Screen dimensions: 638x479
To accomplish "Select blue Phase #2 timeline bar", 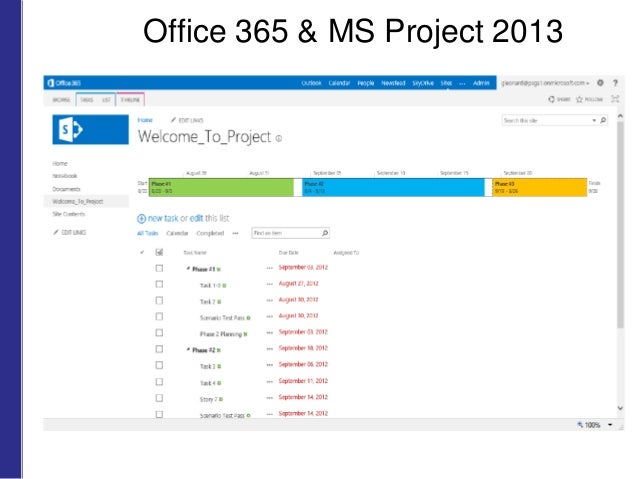I will (x=393, y=187).
